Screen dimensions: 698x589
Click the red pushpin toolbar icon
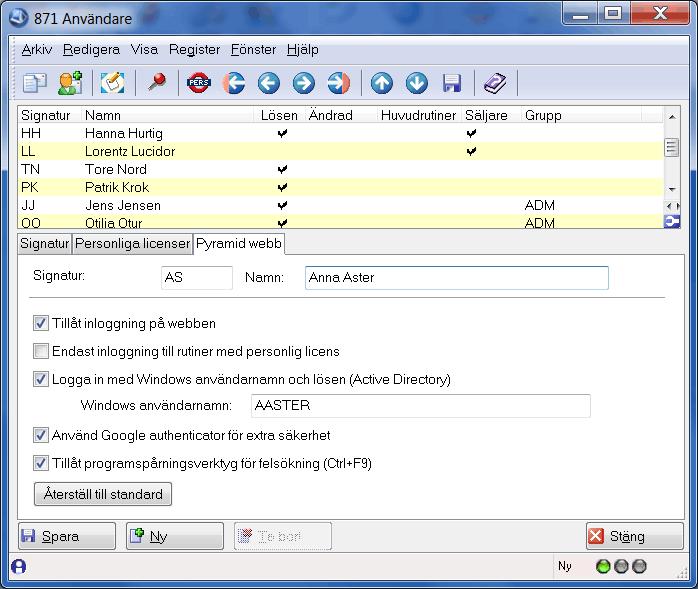[x=157, y=83]
